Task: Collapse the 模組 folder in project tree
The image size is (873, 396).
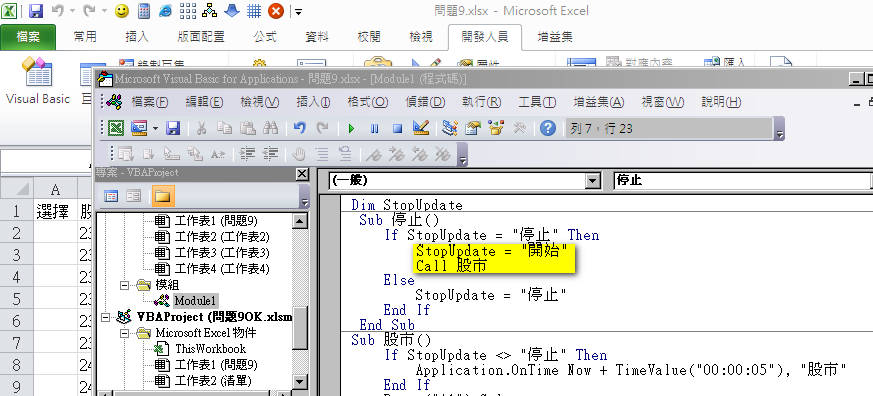Action: [124, 285]
